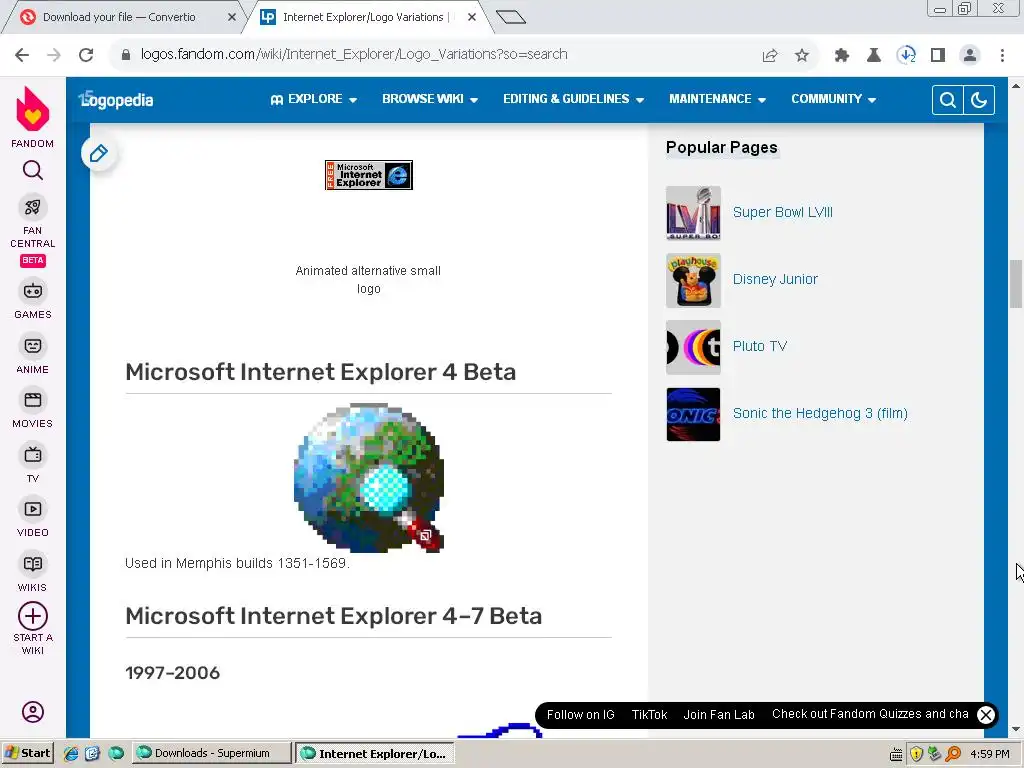This screenshot has width=1024, height=768.
Task: Open the downloads icon in toolbar
Action: 906,55
